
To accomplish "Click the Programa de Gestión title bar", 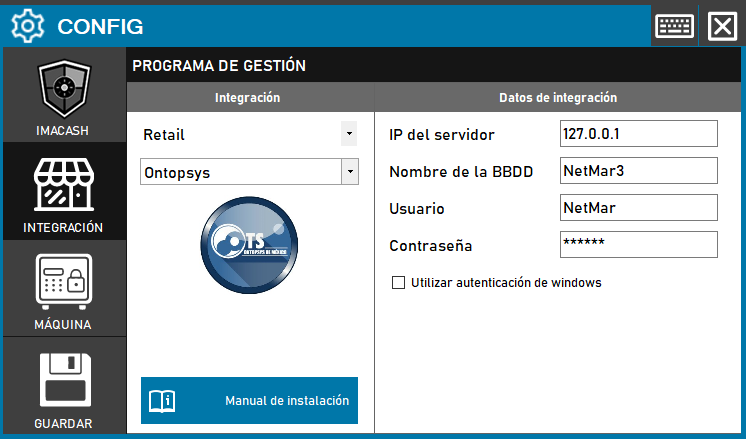I will tap(435, 66).
